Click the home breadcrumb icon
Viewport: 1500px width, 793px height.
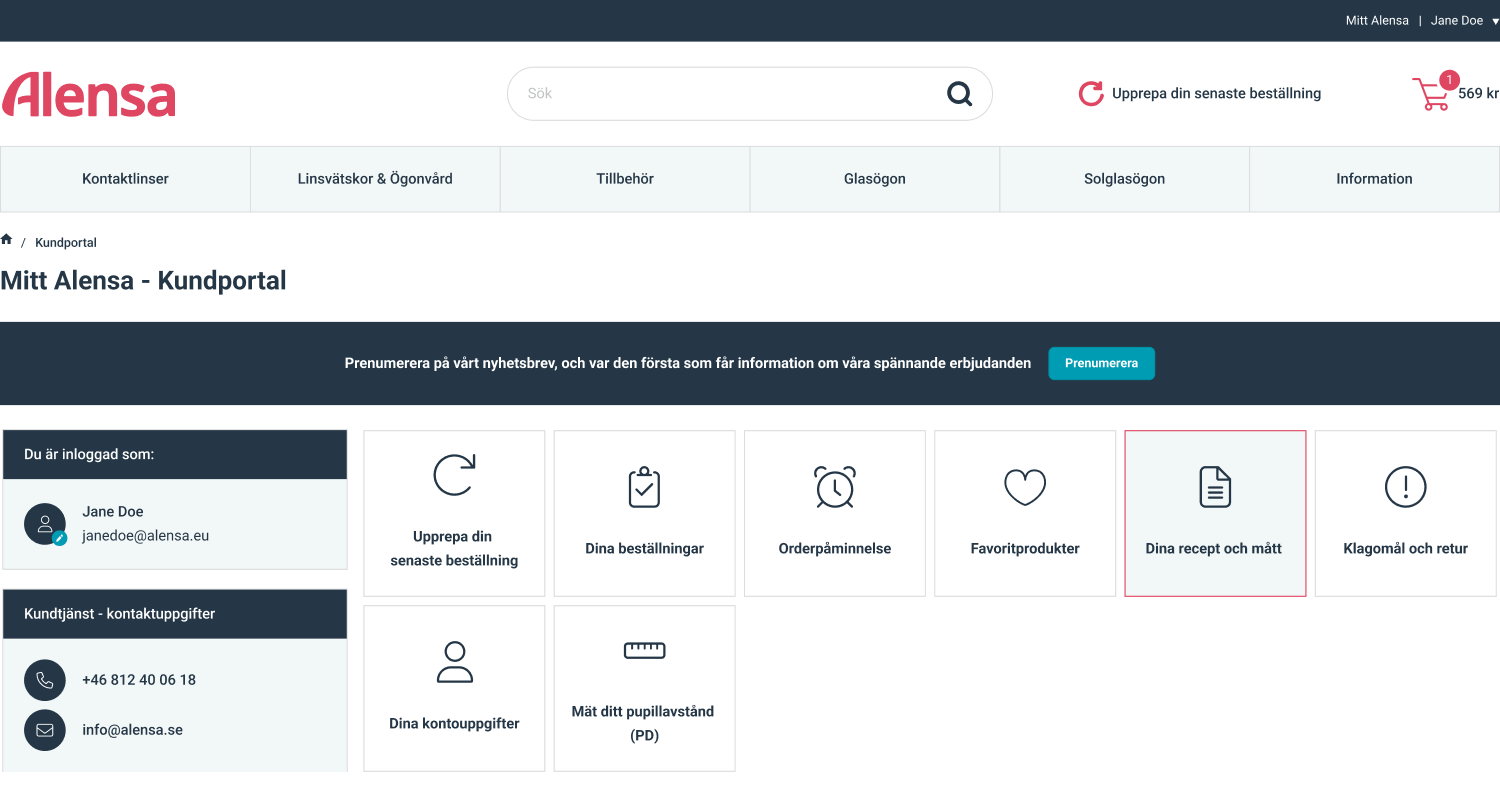[6, 240]
